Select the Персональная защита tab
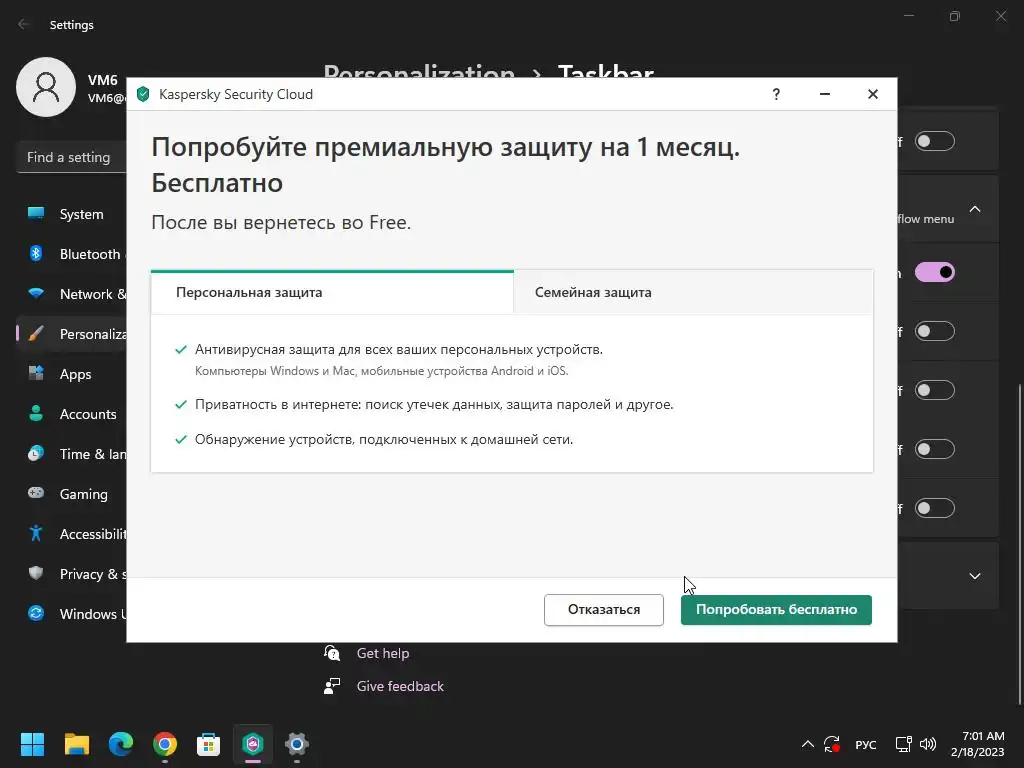Viewport: 1024px width, 768px height. tap(332, 292)
